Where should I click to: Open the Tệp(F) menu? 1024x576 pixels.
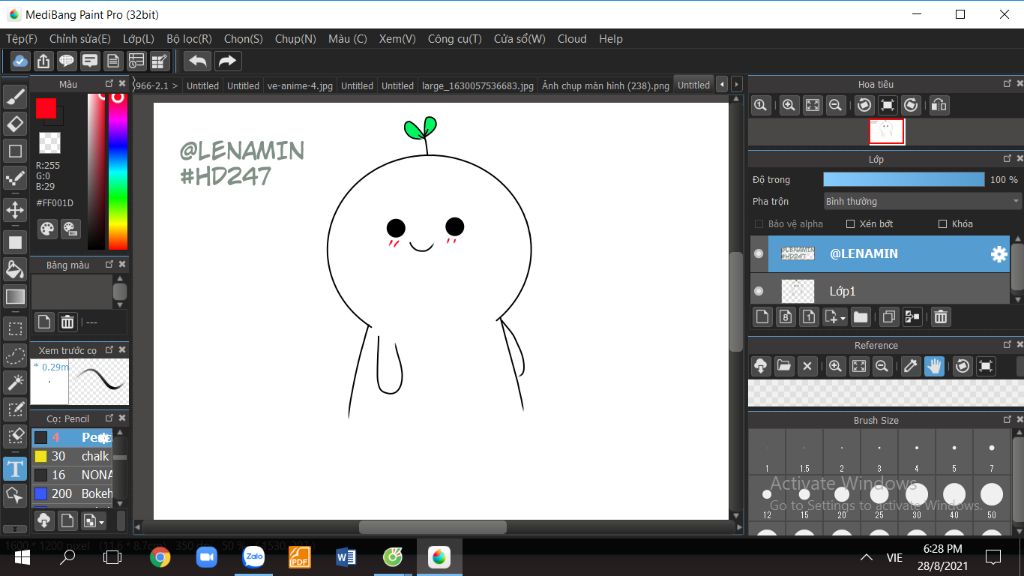point(22,39)
